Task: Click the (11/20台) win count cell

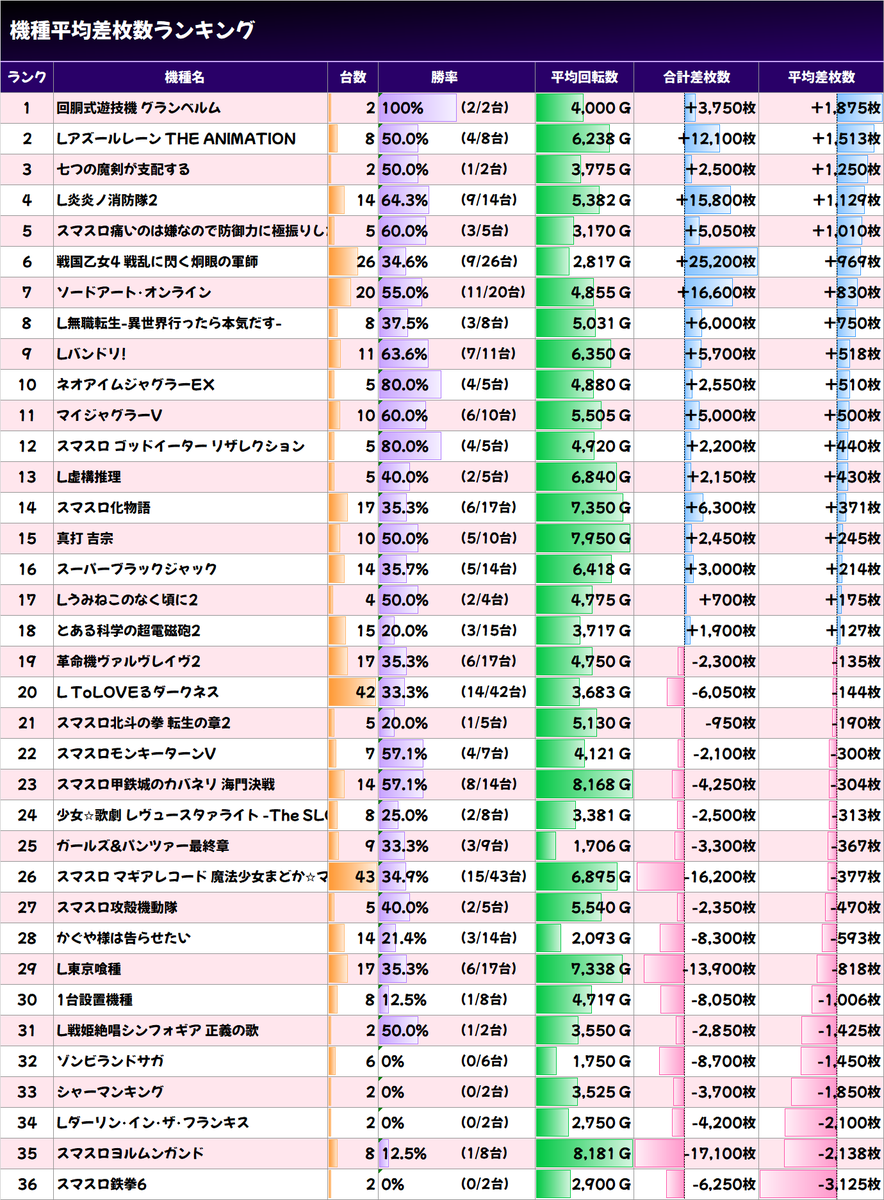Action: point(493,292)
